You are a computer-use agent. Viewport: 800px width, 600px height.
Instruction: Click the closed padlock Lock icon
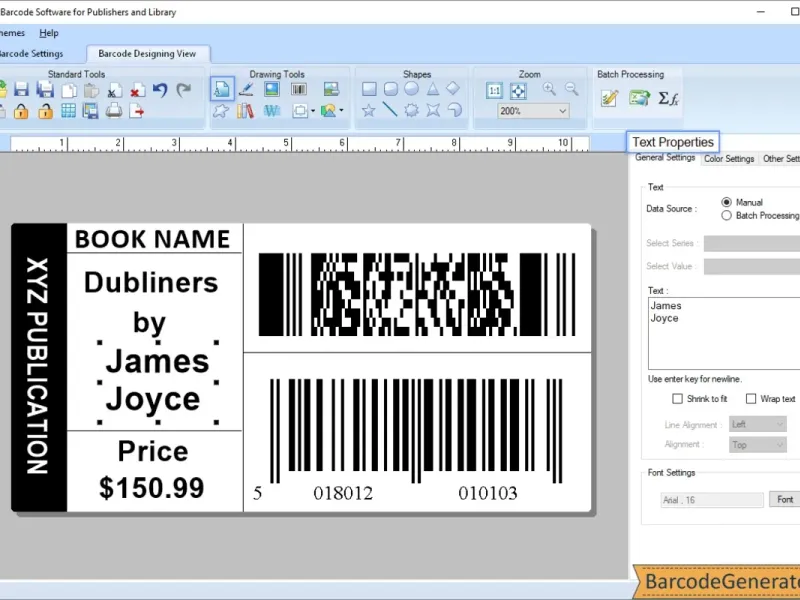(x=21, y=111)
